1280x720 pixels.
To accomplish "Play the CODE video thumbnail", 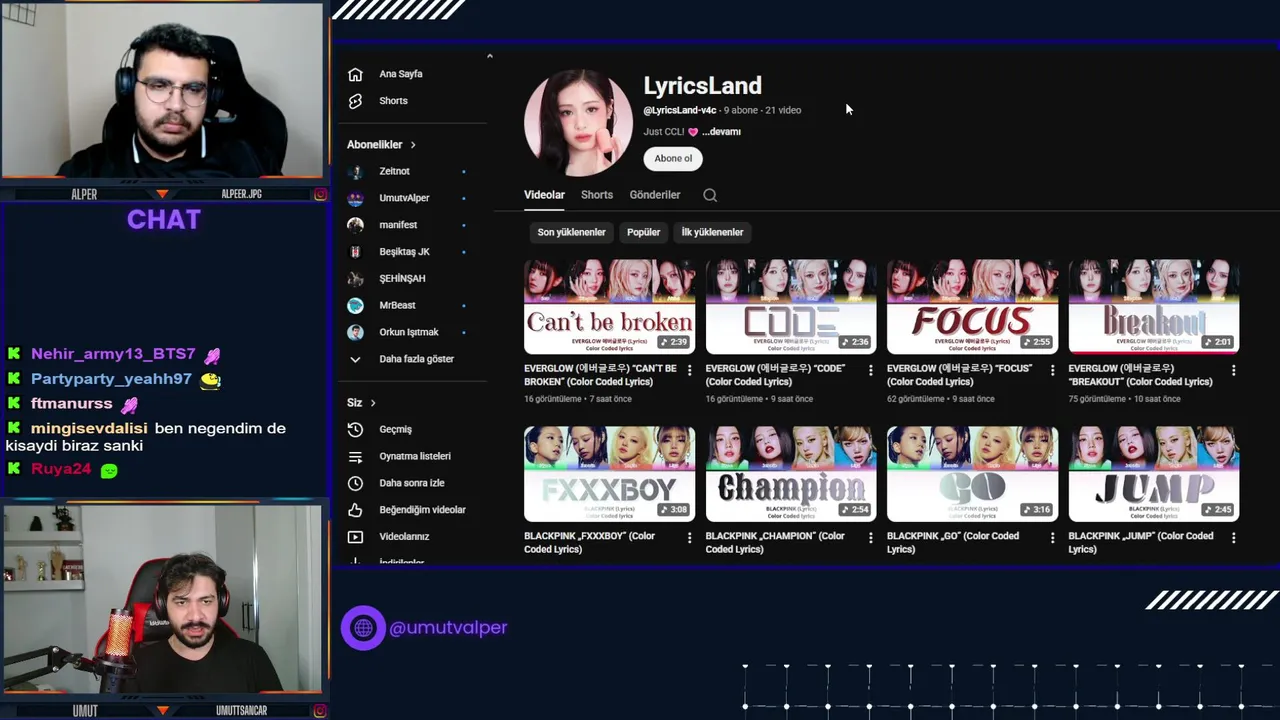I will pyautogui.click(x=791, y=307).
